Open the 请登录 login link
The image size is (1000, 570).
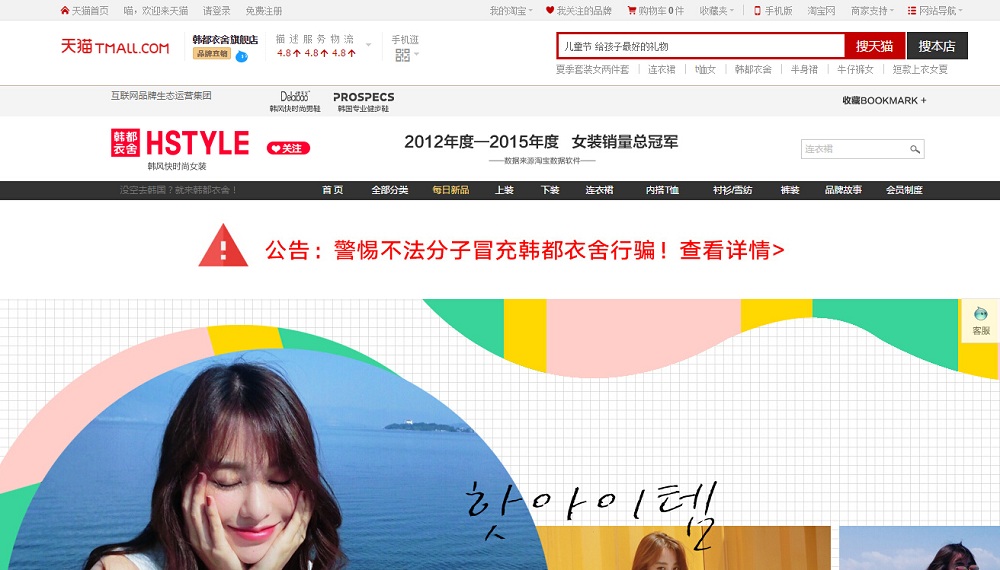pyautogui.click(x=216, y=11)
